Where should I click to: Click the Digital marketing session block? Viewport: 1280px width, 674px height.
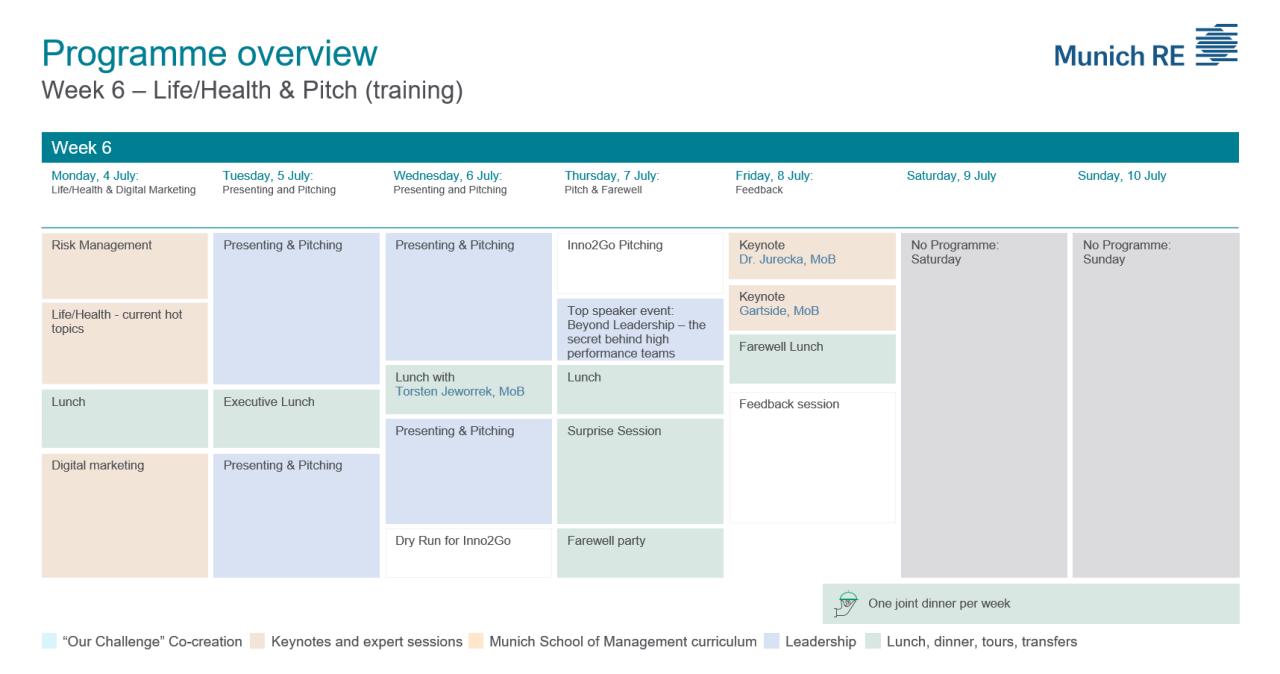125,515
